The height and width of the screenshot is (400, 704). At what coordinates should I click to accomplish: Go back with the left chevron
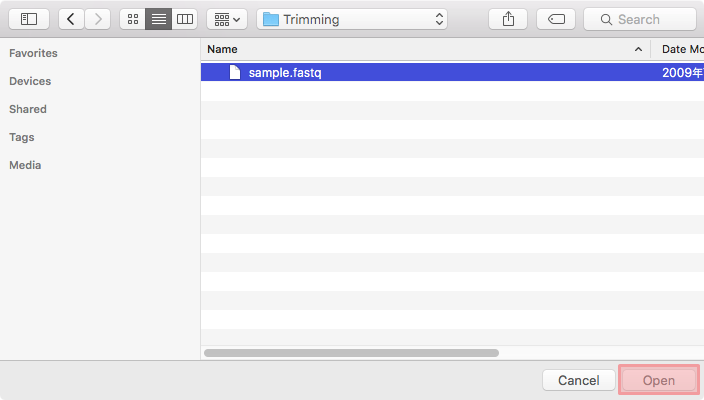point(72,19)
